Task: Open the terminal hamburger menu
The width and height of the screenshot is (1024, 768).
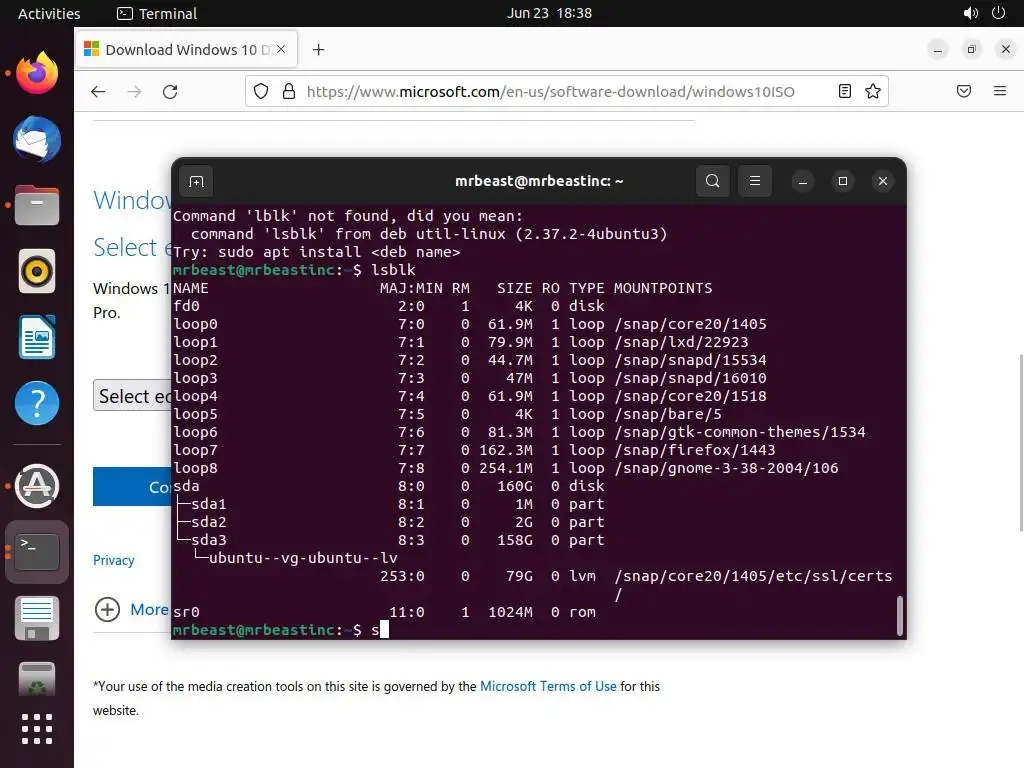Action: point(755,181)
